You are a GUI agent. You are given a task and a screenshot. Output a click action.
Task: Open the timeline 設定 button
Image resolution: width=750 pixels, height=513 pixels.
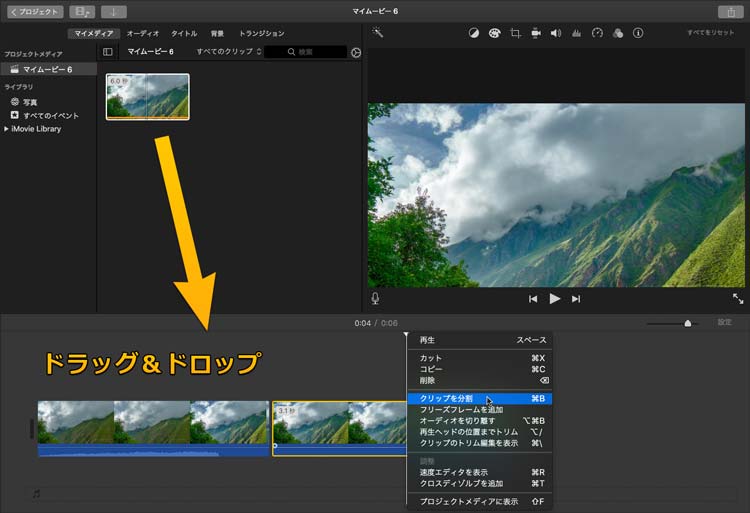[725, 322]
